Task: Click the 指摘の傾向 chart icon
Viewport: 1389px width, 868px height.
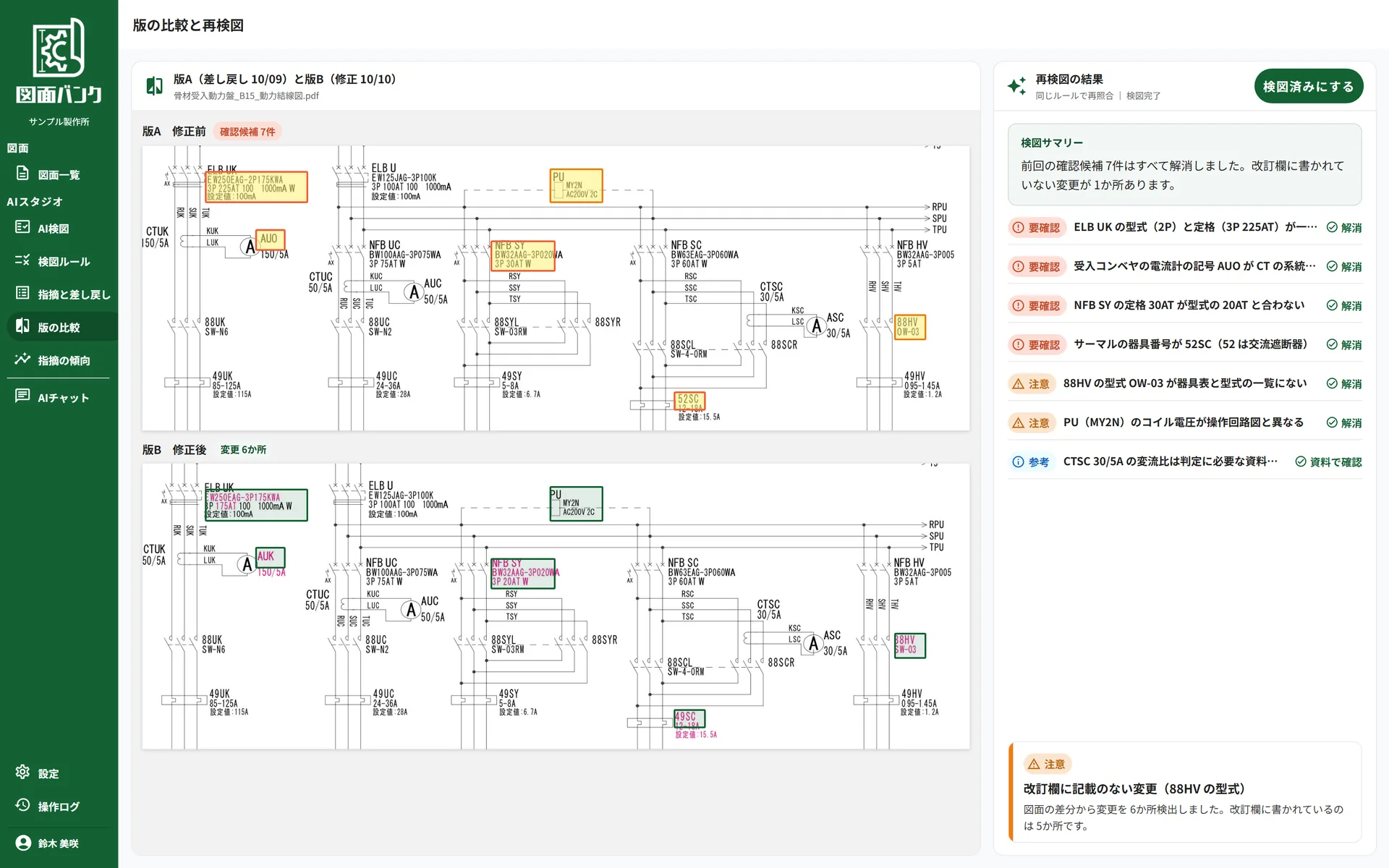Action: (22, 359)
